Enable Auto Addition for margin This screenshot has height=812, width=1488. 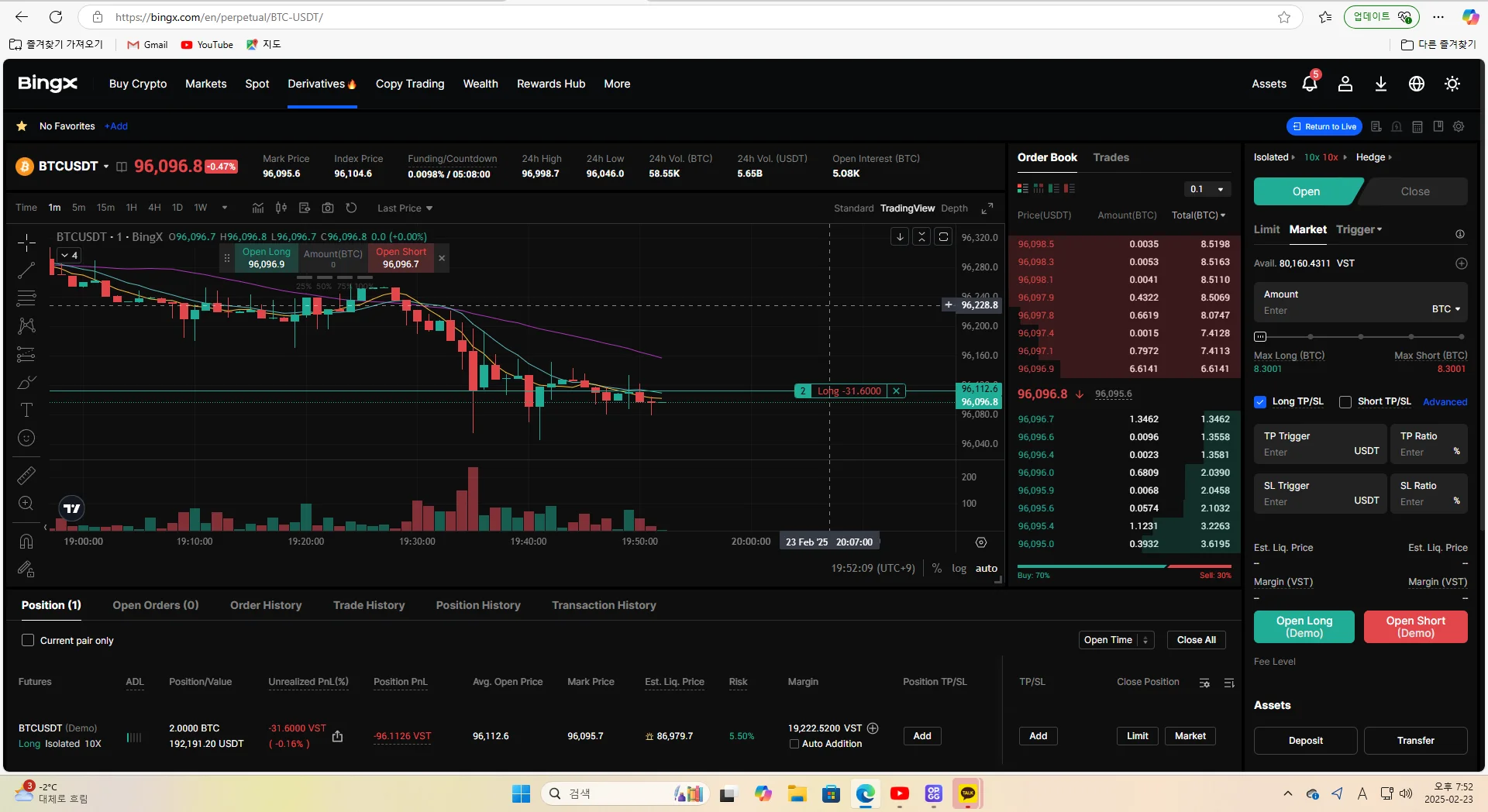point(794,744)
